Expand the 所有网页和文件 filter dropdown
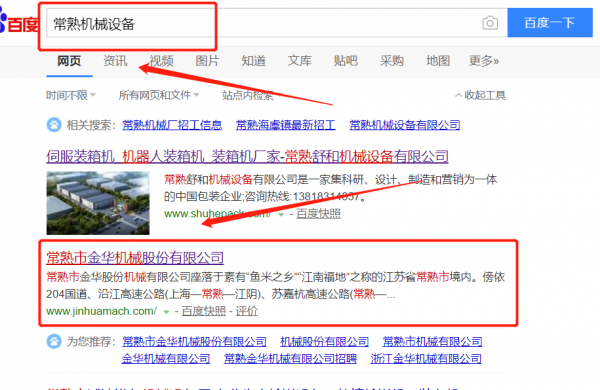This screenshot has height=390, width=600. 159,95
